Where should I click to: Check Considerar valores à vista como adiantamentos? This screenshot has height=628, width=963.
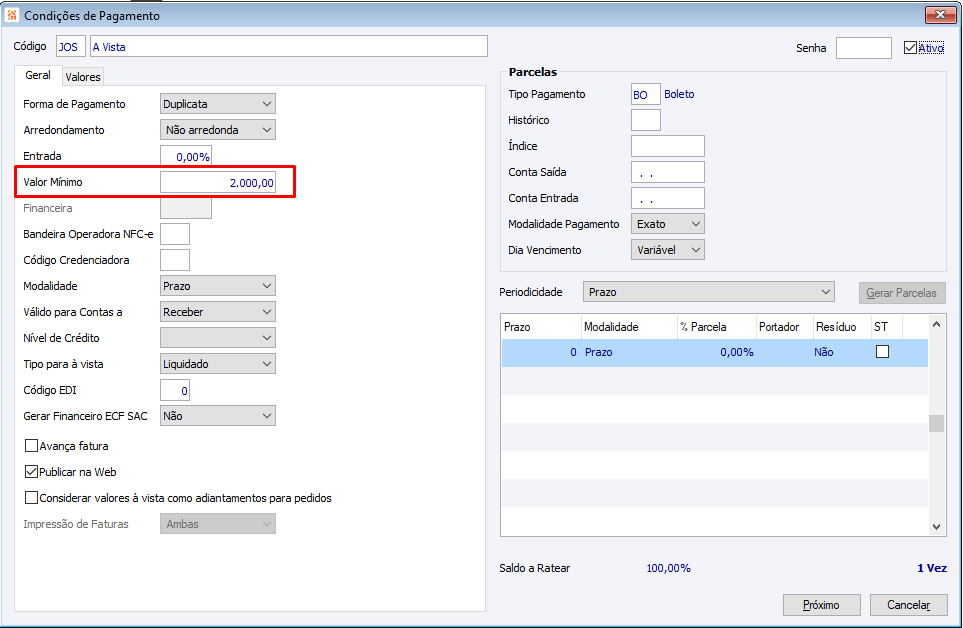(31, 497)
